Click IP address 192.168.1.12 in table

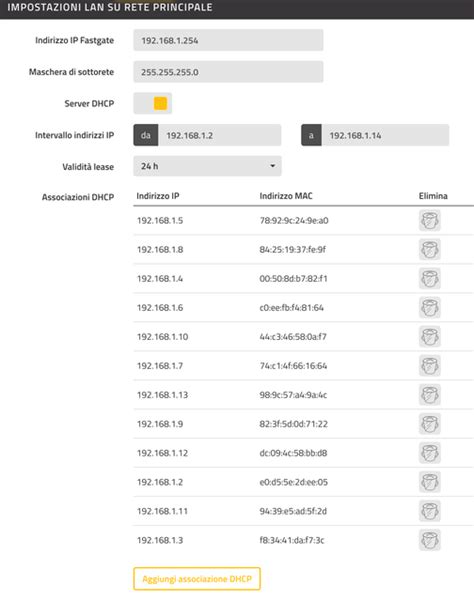click(x=162, y=453)
